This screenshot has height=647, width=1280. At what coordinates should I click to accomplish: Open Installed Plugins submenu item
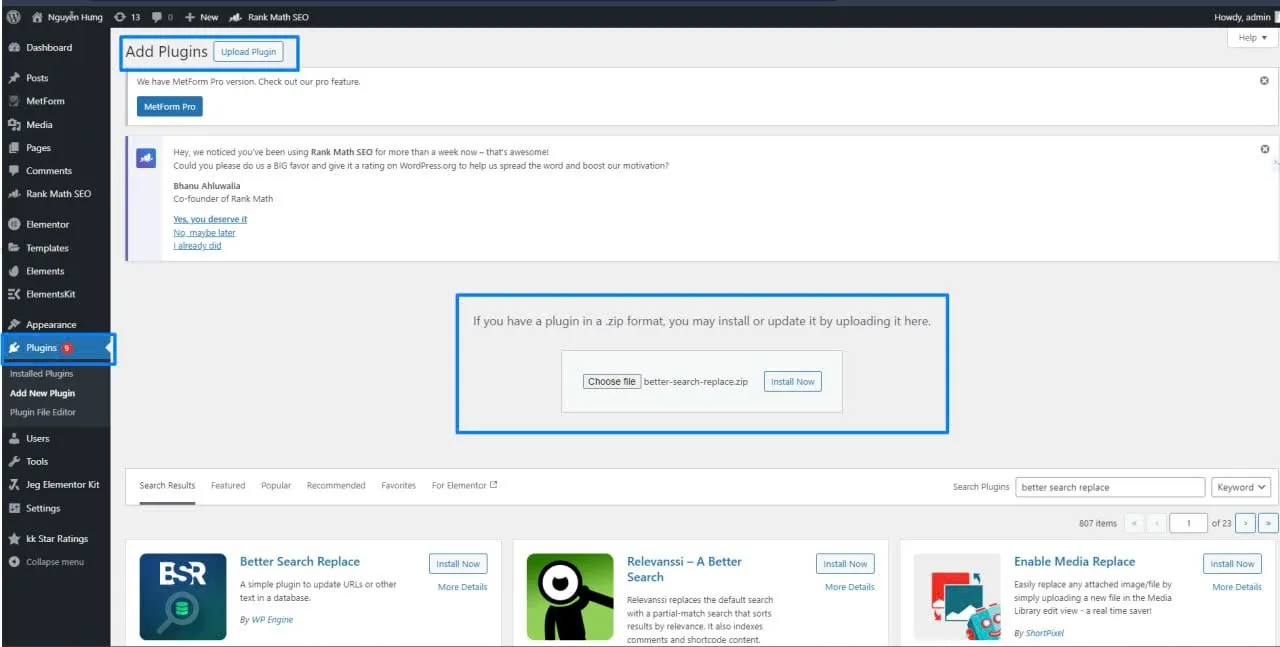(x=42, y=374)
